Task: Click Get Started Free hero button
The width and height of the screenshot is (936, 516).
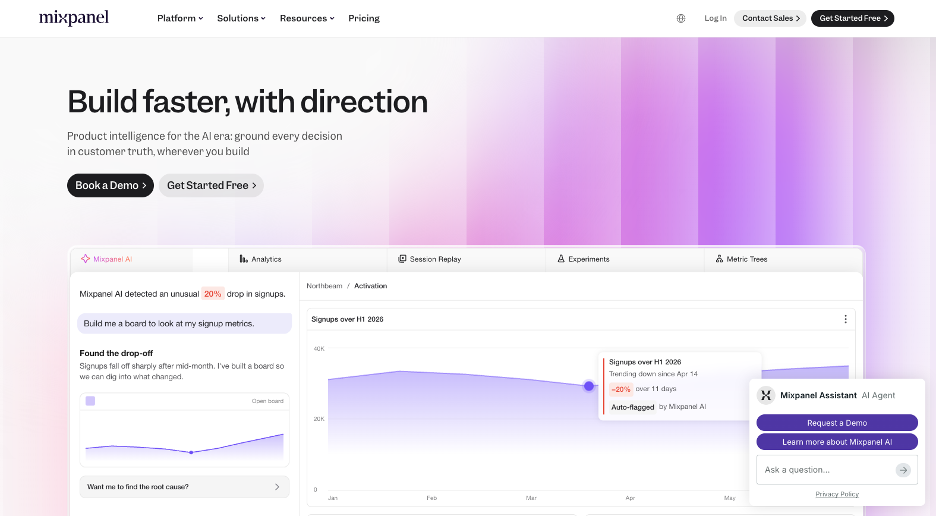Action: pyautogui.click(x=211, y=185)
